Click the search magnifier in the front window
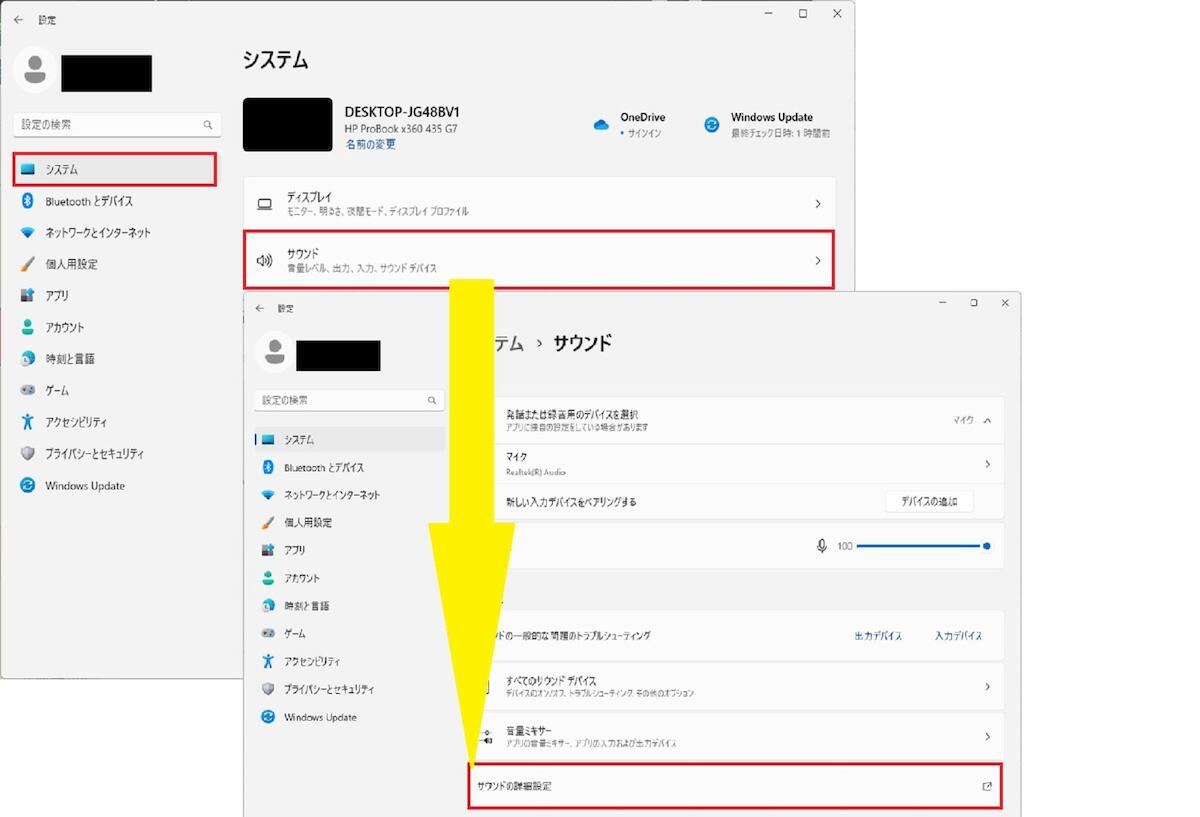The width and height of the screenshot is (1200, 817). [x=432, y=400]
